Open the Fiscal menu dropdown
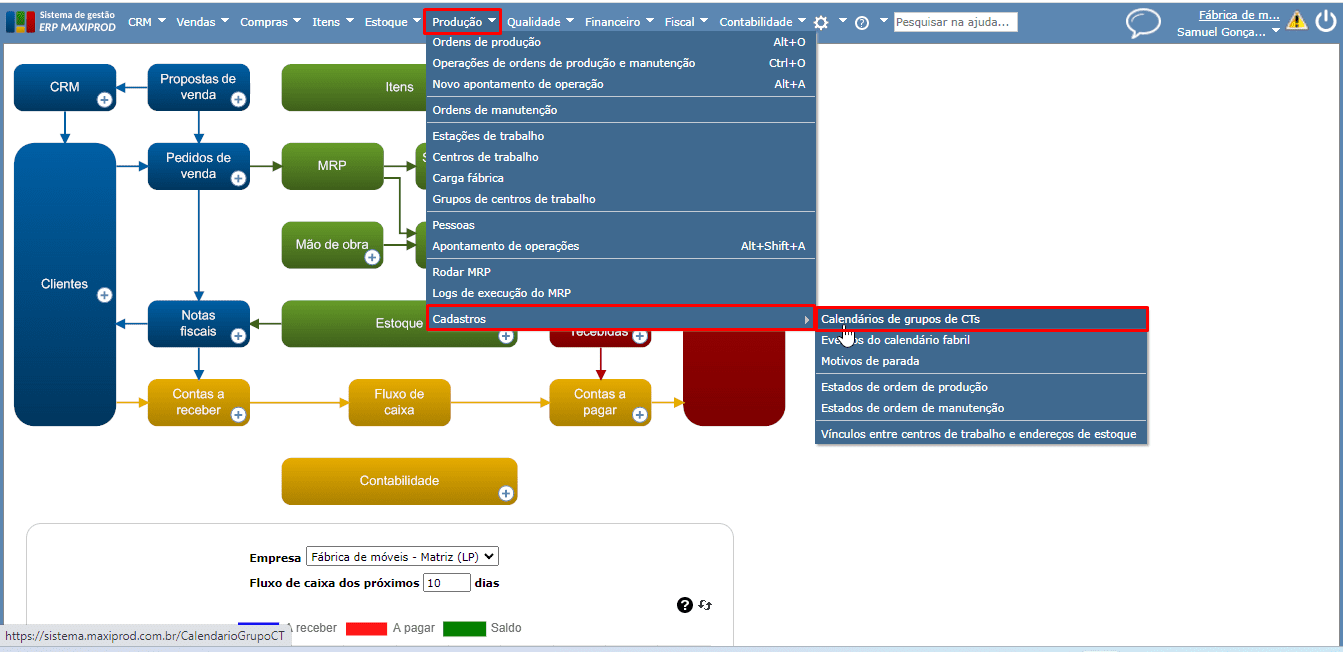The height and width of the screenshot is (652, 1343). click(686, 22)
